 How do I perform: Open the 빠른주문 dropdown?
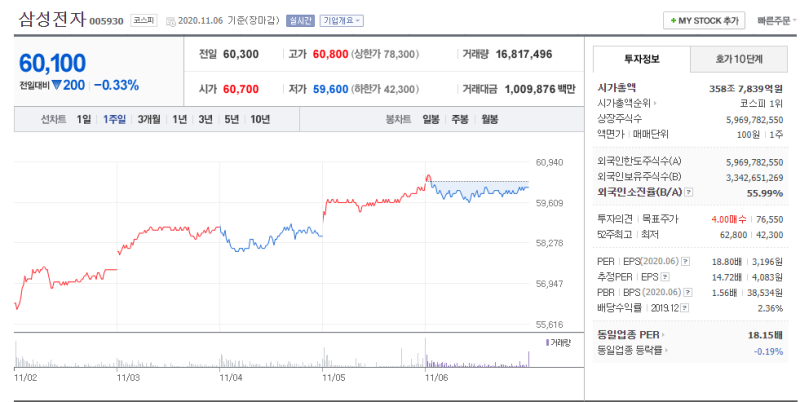777,21
